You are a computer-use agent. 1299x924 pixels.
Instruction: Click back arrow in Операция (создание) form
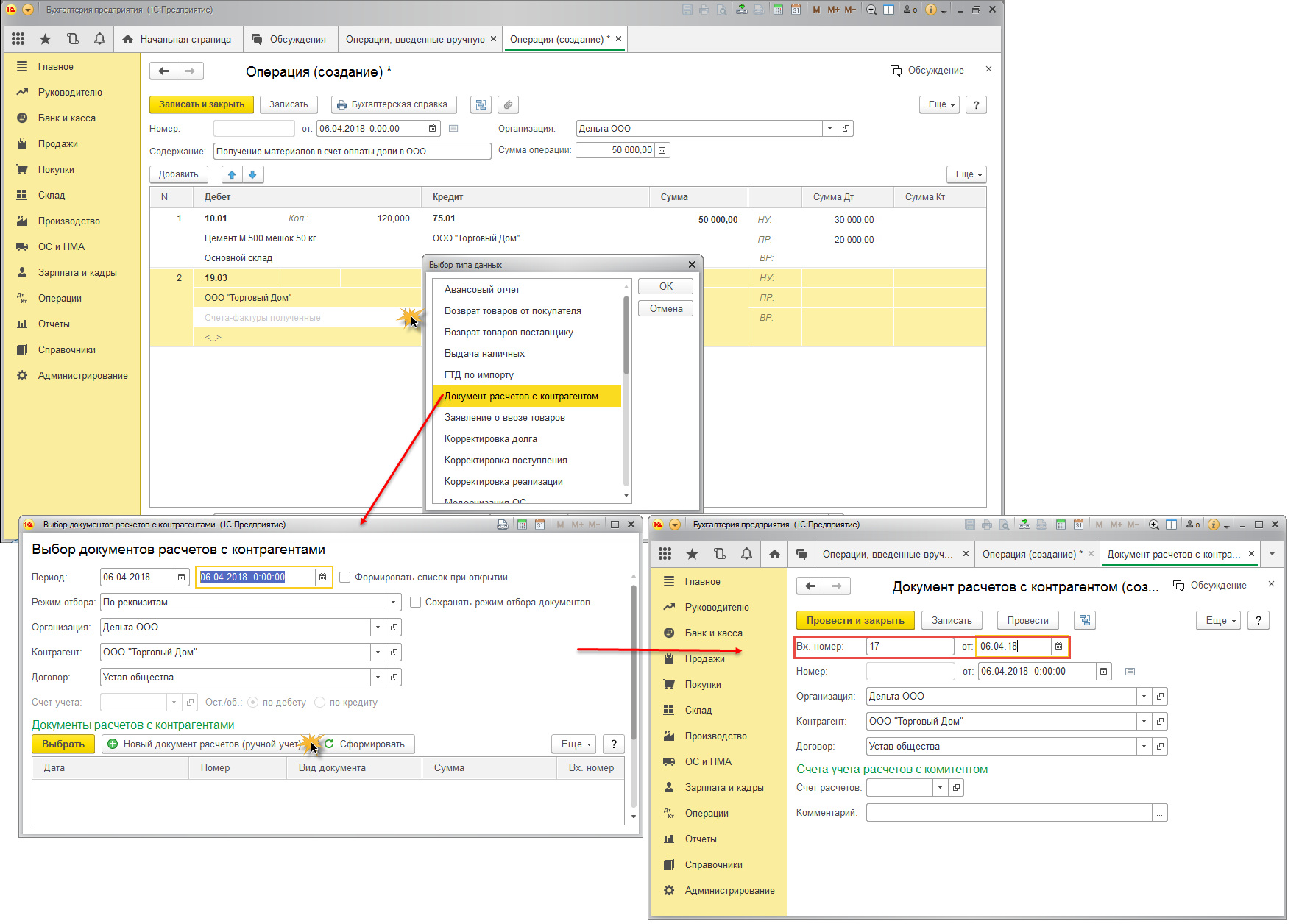click(x=163, y=71)
